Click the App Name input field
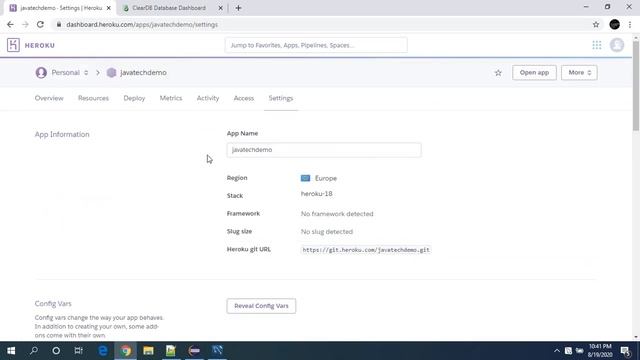Image resolution: width=640 pixels, height=360 pixels. (324, 150)
